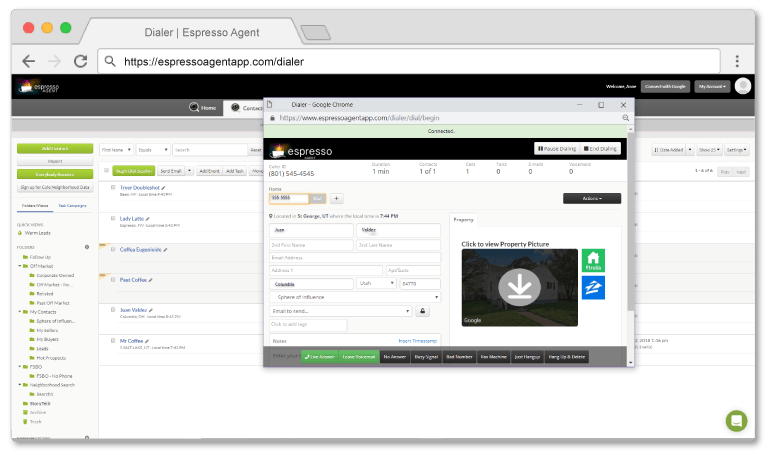Image resolution: width=777 pixels, height=464 pixels.
Task: Tick the select-all checkbox in contact toolbar
Action: pyautogui.click(x=106, y=171)
